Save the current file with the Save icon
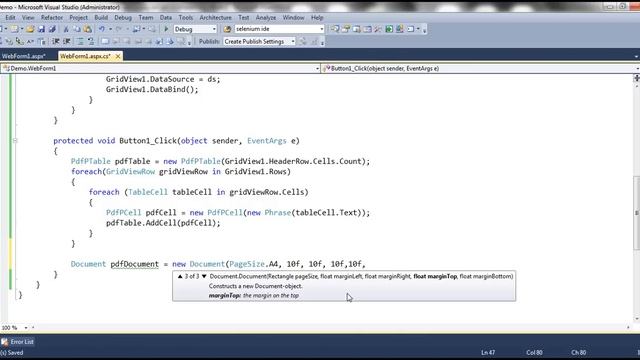 click(41, 29)
